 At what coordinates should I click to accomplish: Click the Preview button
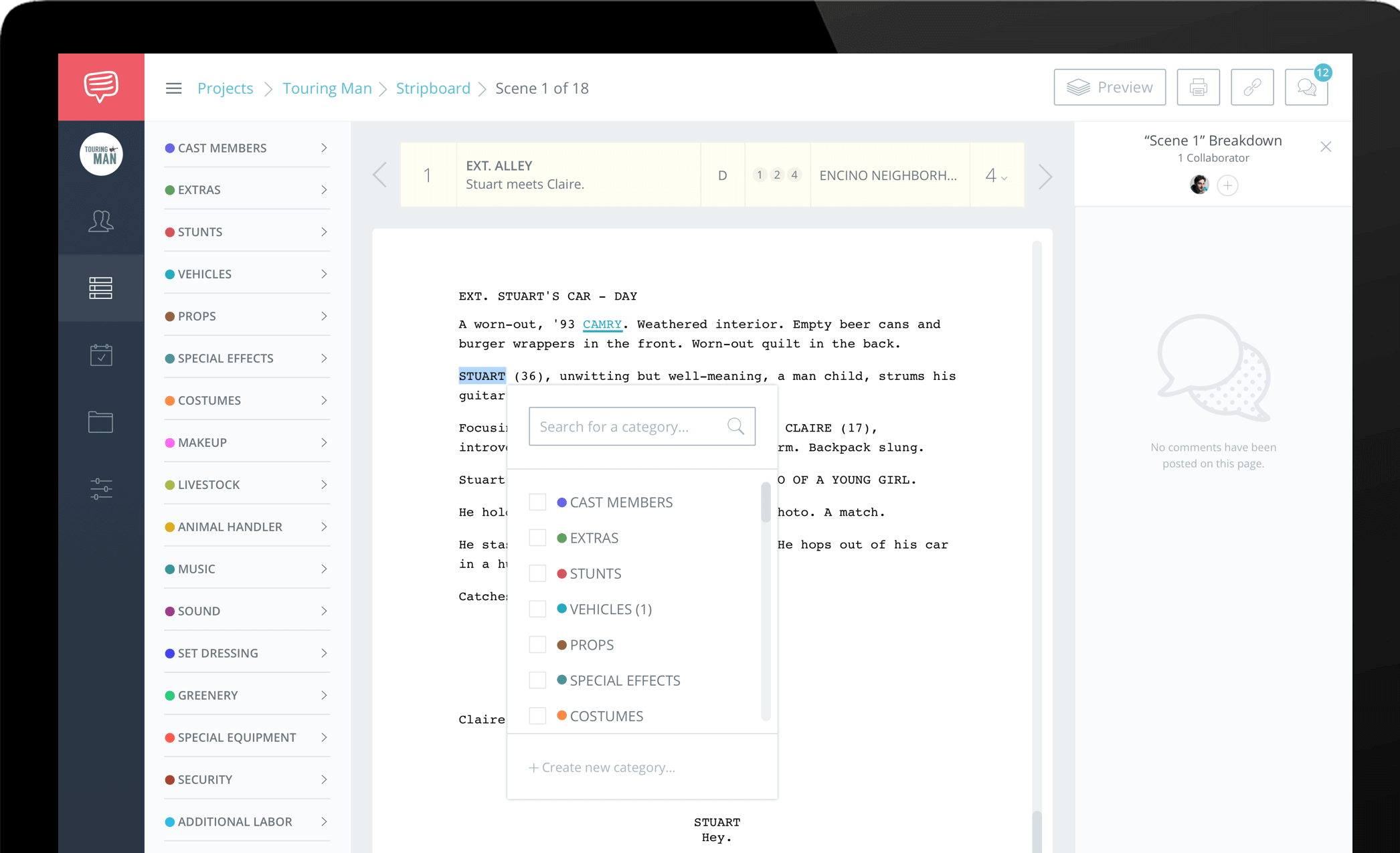click(1110, 87)
